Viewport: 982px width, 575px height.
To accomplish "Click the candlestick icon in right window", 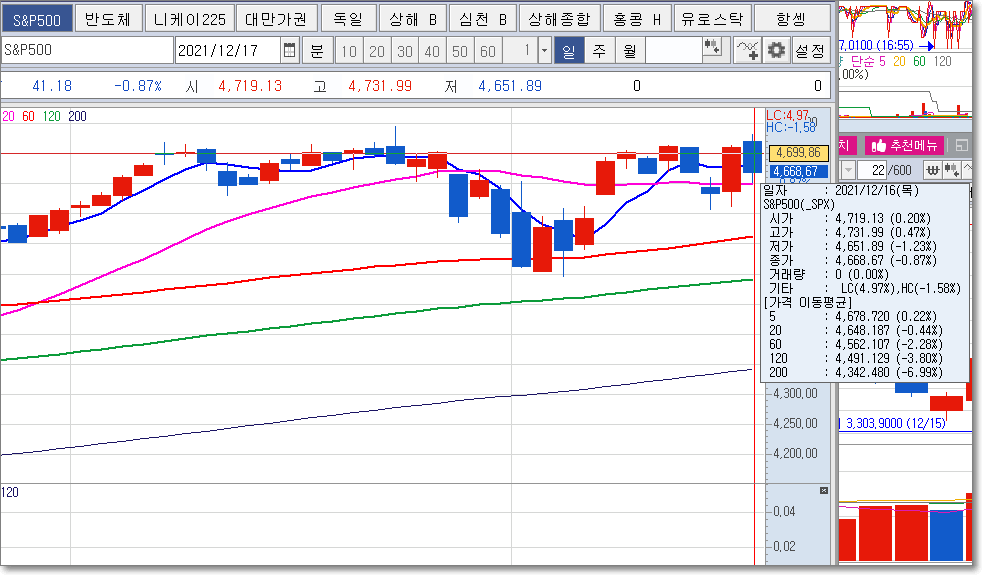I will (x=951, y=170).
